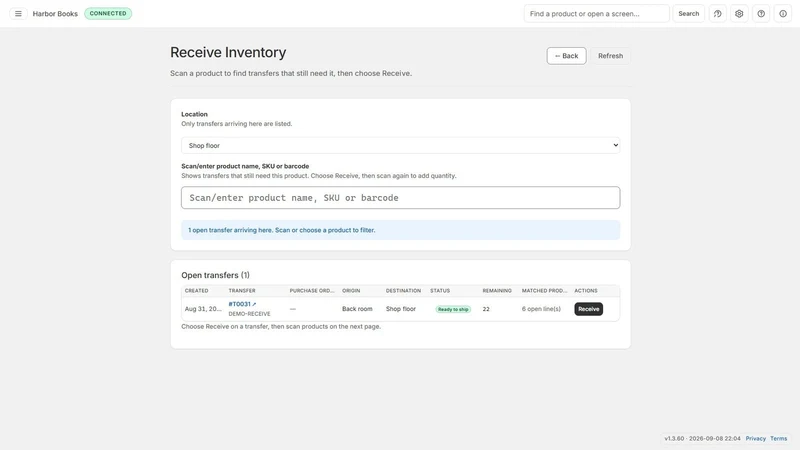Open the Privacy link
Screen dimensions: 800x450
click(x=755, y=438)
